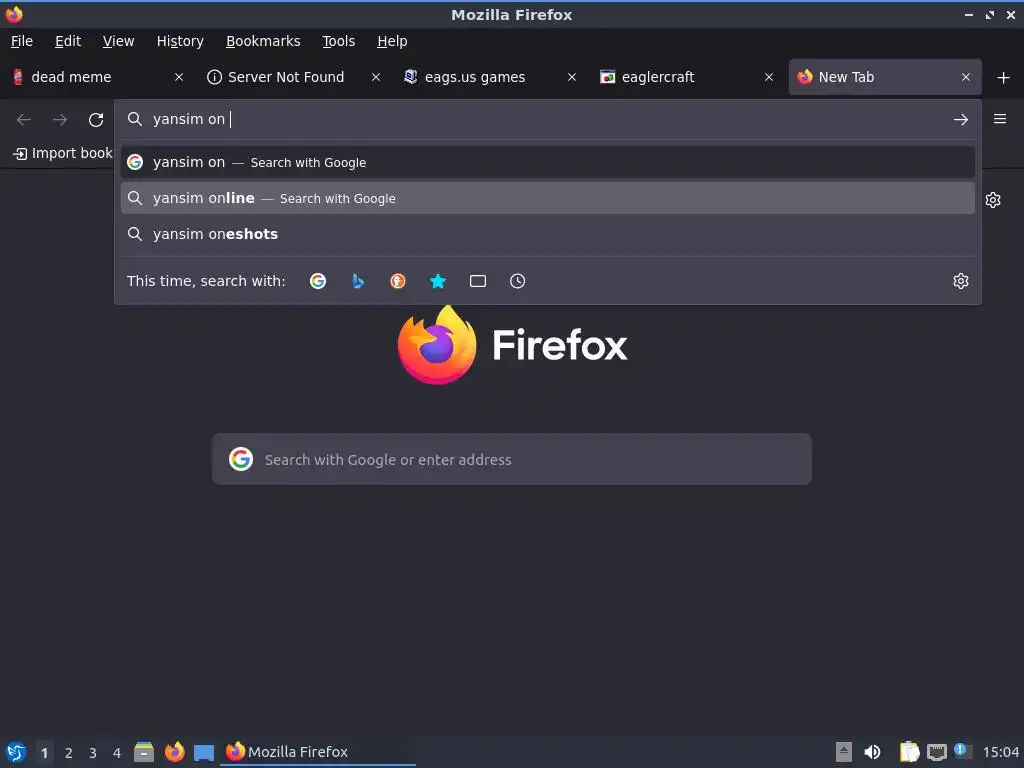Click the removable media eject tray icon
1024x768 pixels.
point(844,752)
